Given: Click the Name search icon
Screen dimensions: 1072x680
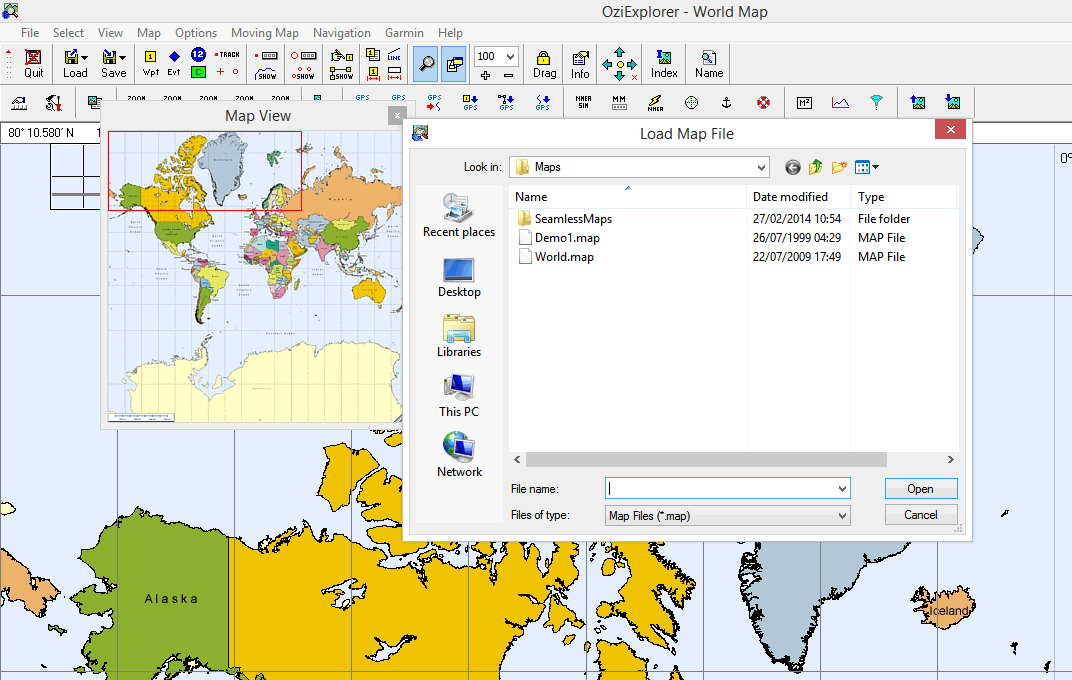Looking at the screenshot, I should pyautogui.click(x=709, y=64).
